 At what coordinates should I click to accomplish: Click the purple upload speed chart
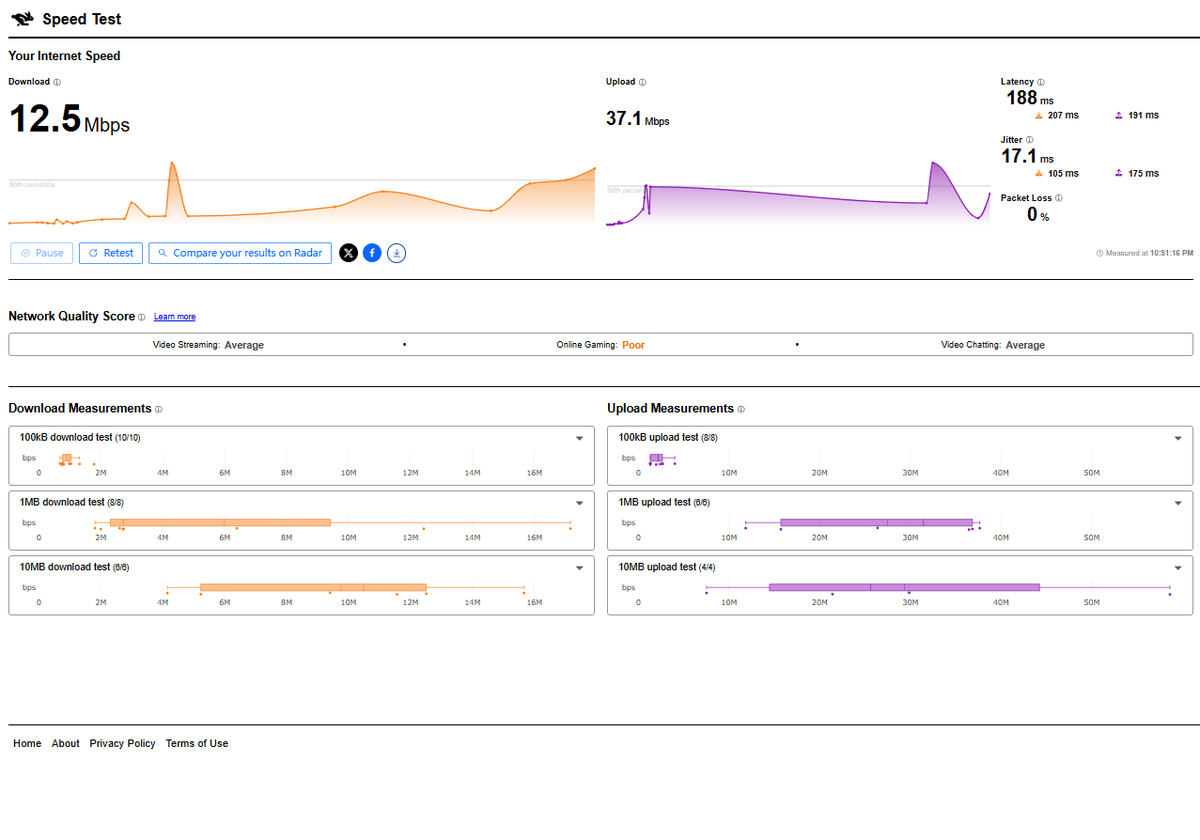pyautogui.click(x=798, y=194)
